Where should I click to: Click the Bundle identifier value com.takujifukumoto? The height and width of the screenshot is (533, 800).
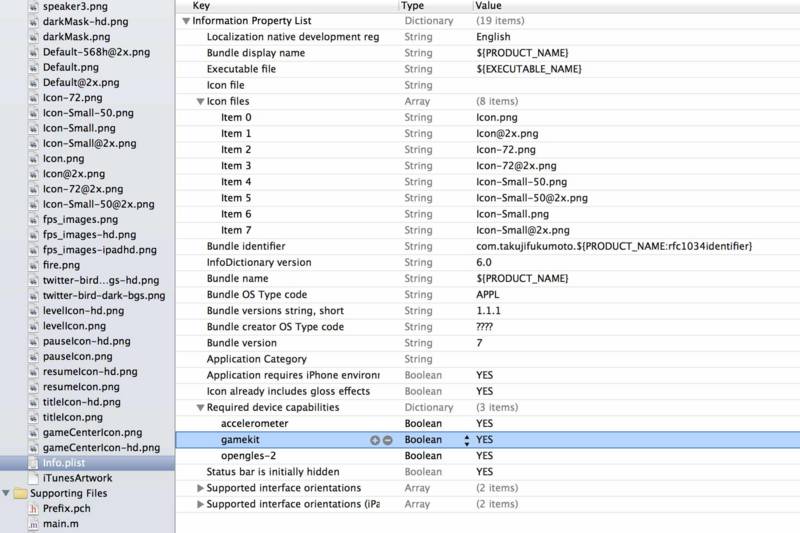614,246
